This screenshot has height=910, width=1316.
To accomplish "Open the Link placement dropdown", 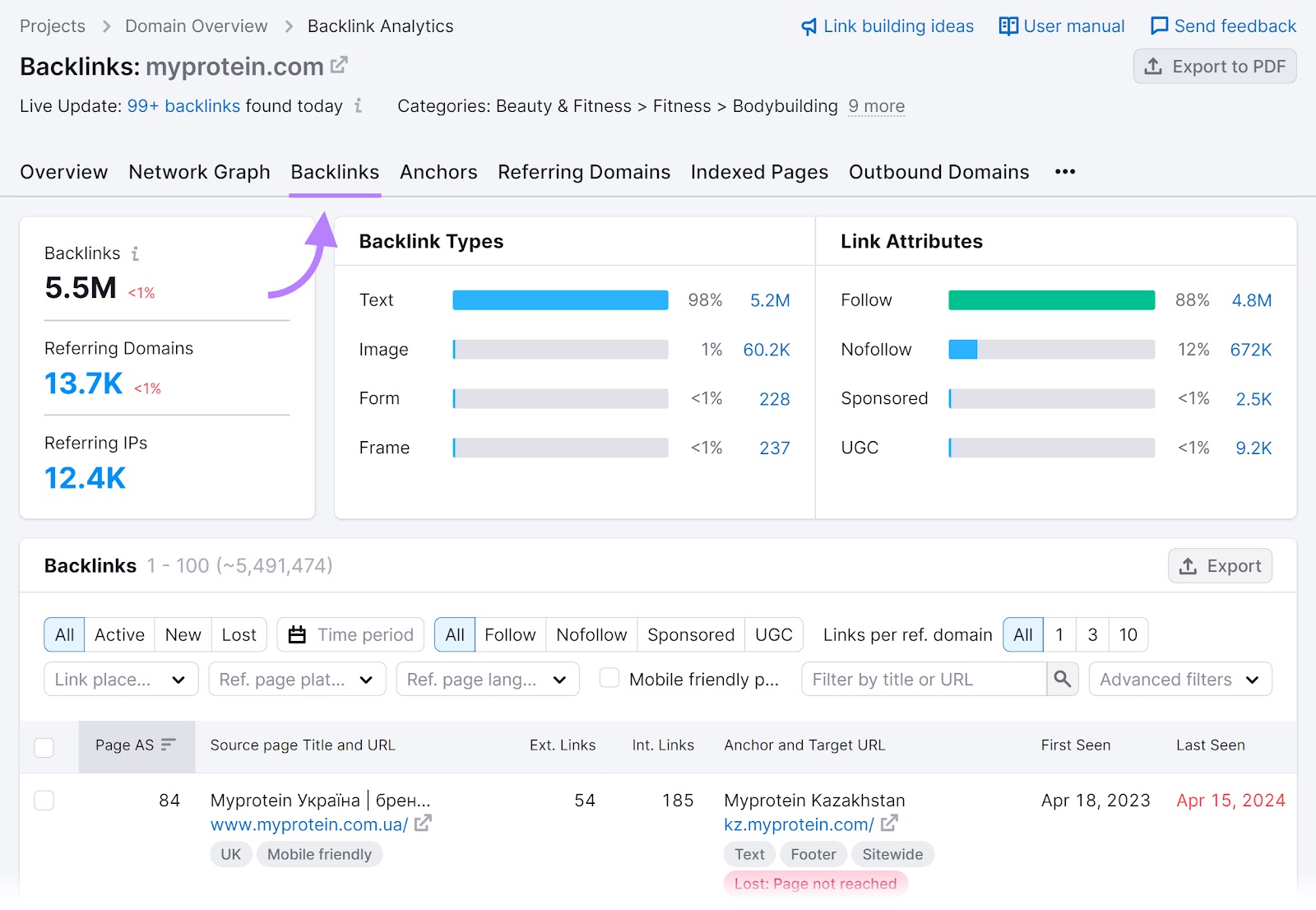I will [x=120, y=679].
